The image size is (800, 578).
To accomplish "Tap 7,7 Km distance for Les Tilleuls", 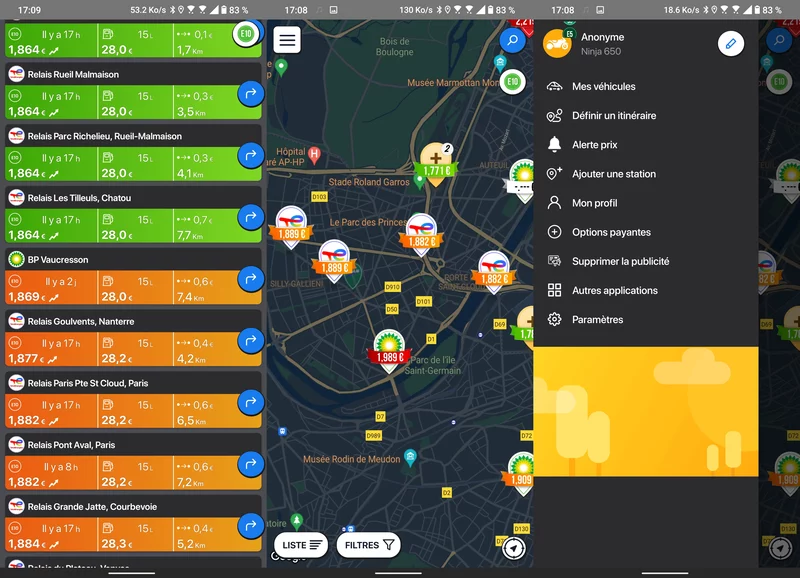I will (x=190, y=235).
